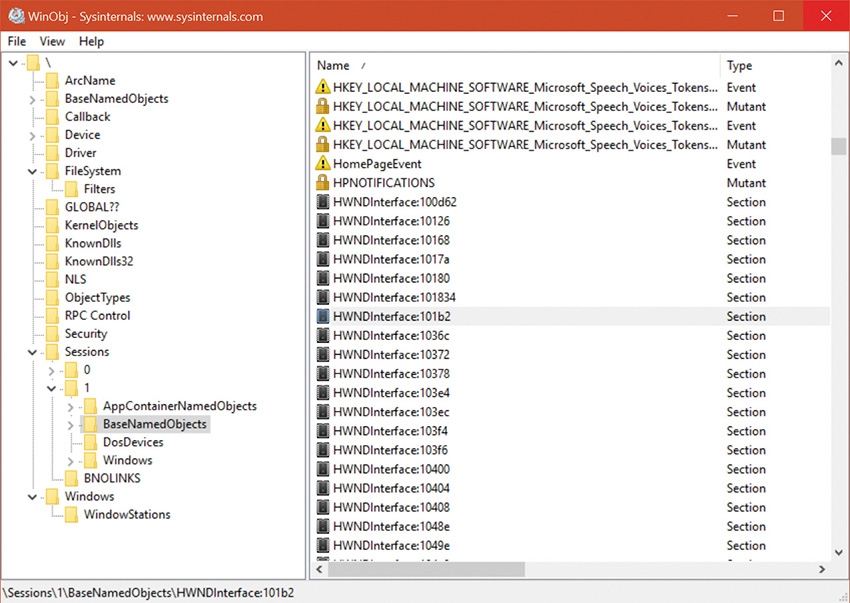Open the File menu
850x603 pixels.
click(x=17, y=41)
